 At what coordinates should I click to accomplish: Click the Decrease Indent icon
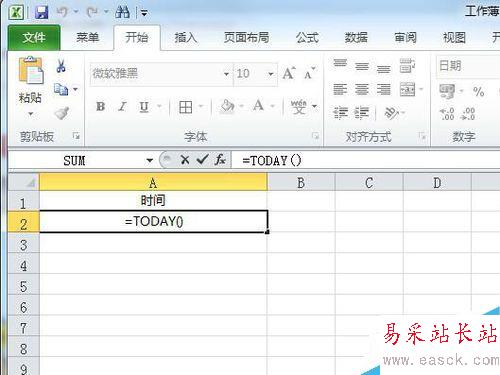coord(340,113)
